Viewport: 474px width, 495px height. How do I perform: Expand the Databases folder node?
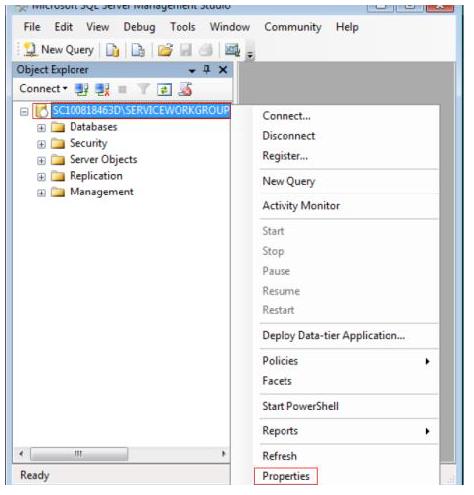41,128
